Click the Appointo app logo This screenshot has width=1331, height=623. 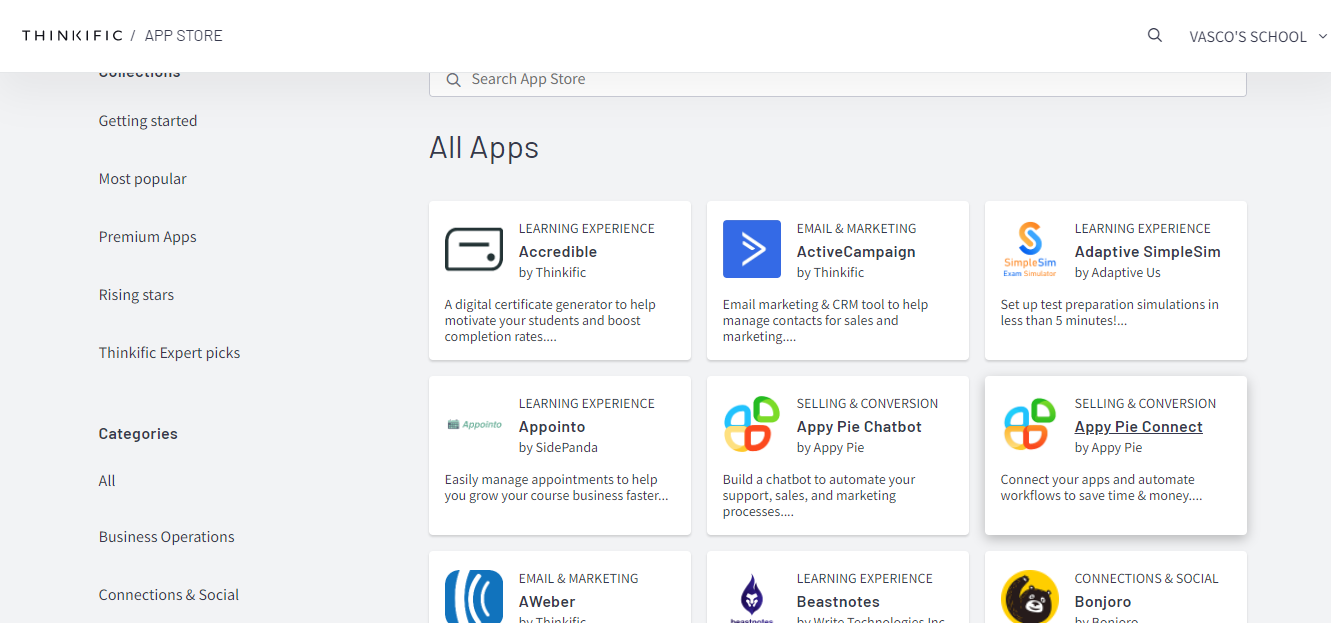(474, 424)
